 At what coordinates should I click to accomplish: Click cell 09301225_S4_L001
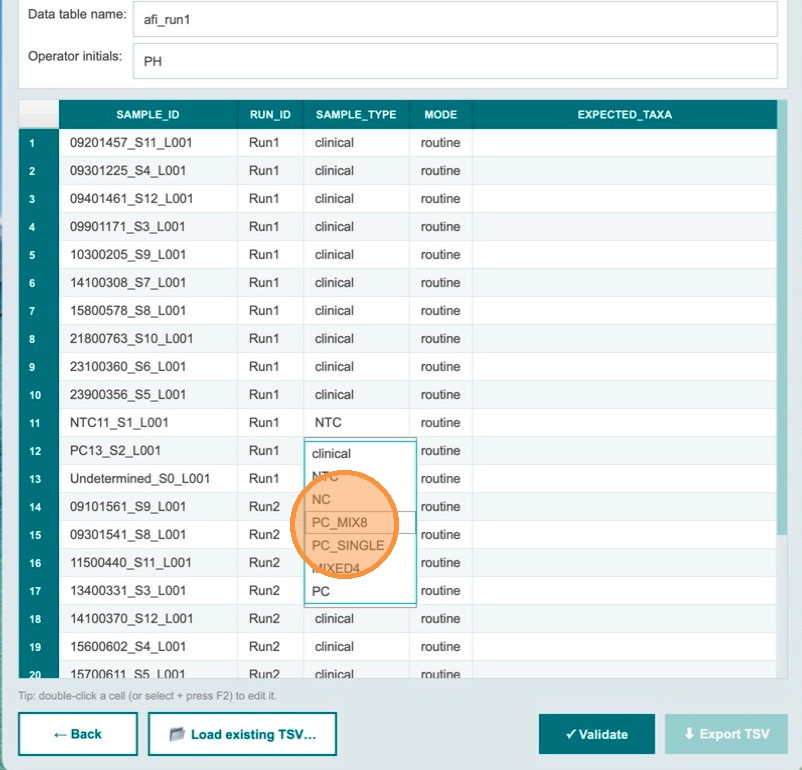tap(148, 170)
